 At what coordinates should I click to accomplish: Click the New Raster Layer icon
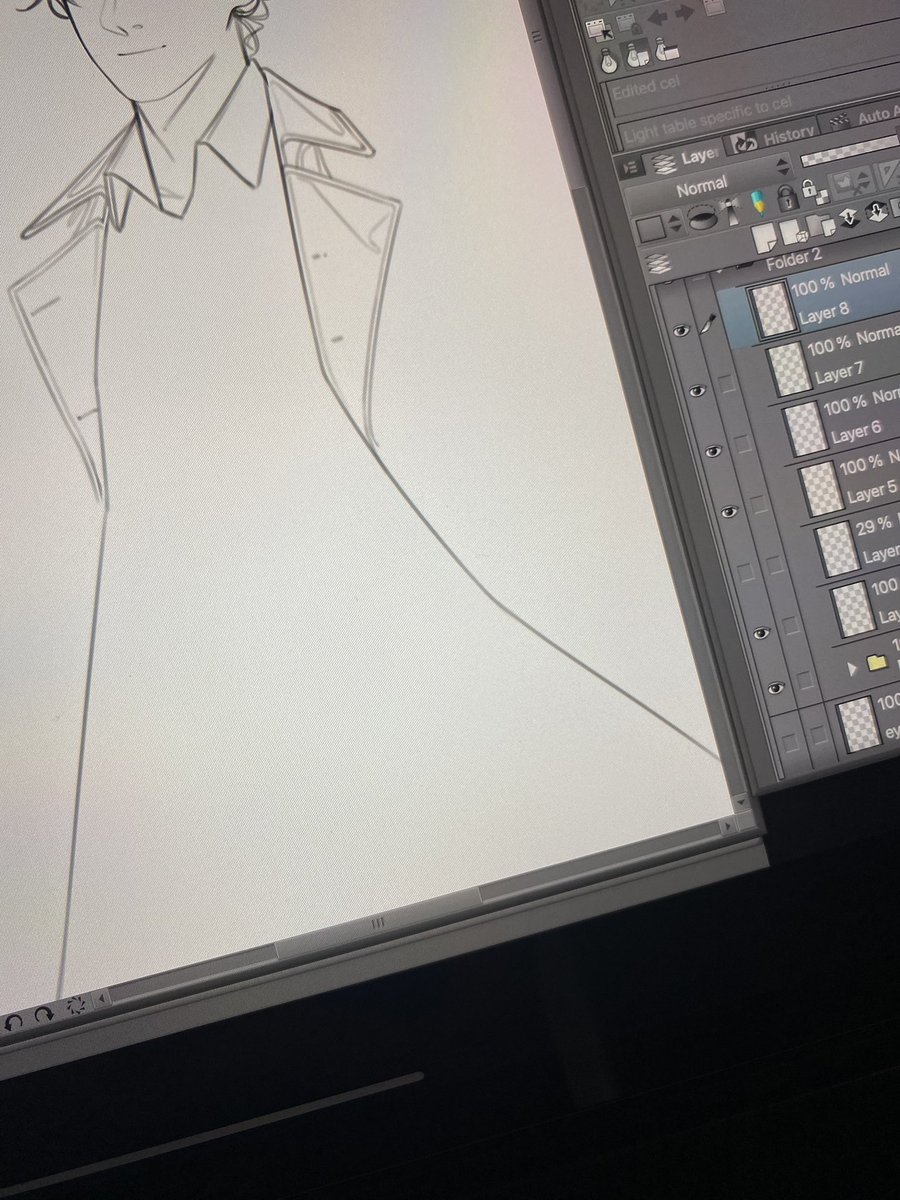[x=764, y=237]
